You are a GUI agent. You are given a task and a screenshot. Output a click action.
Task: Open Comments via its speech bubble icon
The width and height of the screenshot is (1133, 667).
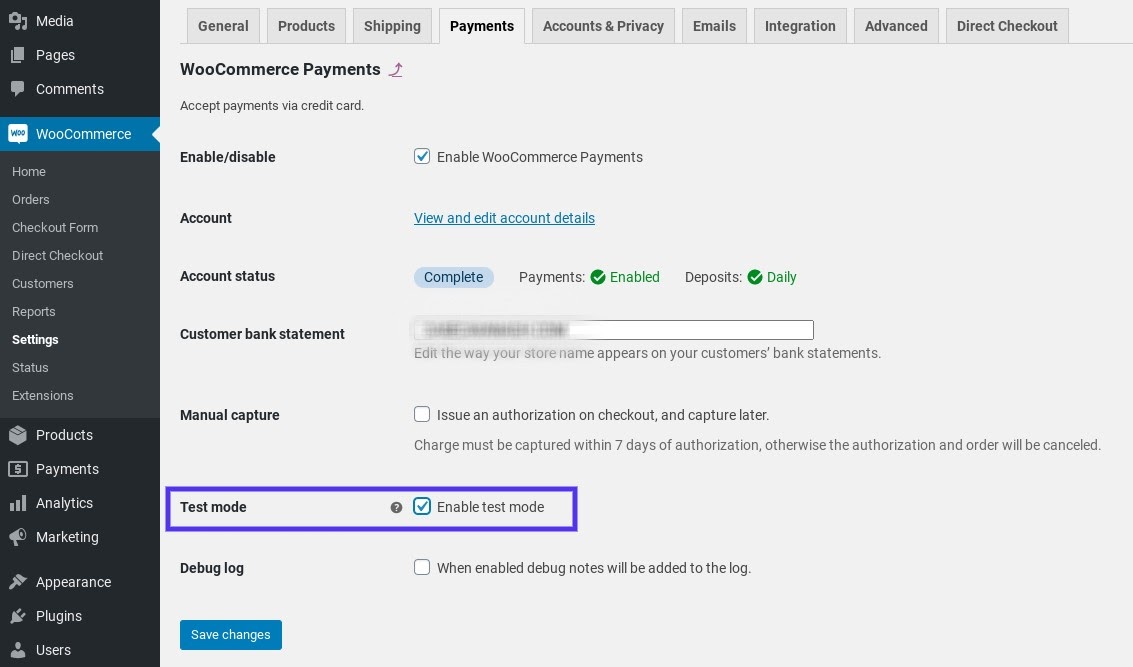[x=18, y=88]
